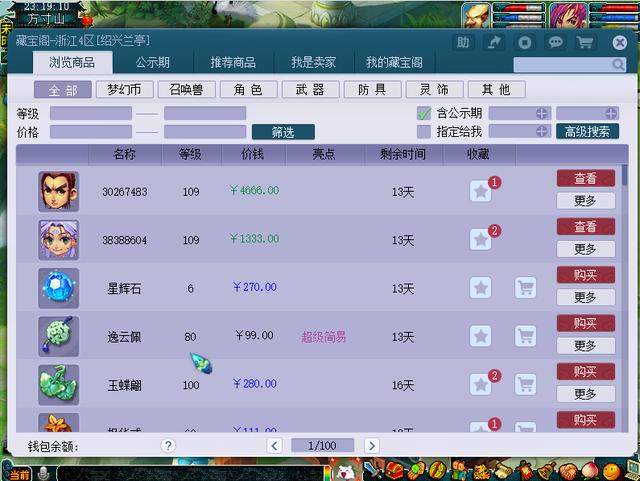Click the 逸云佩 jade pendant icon
640x481 pixels.
coord(59,336)
